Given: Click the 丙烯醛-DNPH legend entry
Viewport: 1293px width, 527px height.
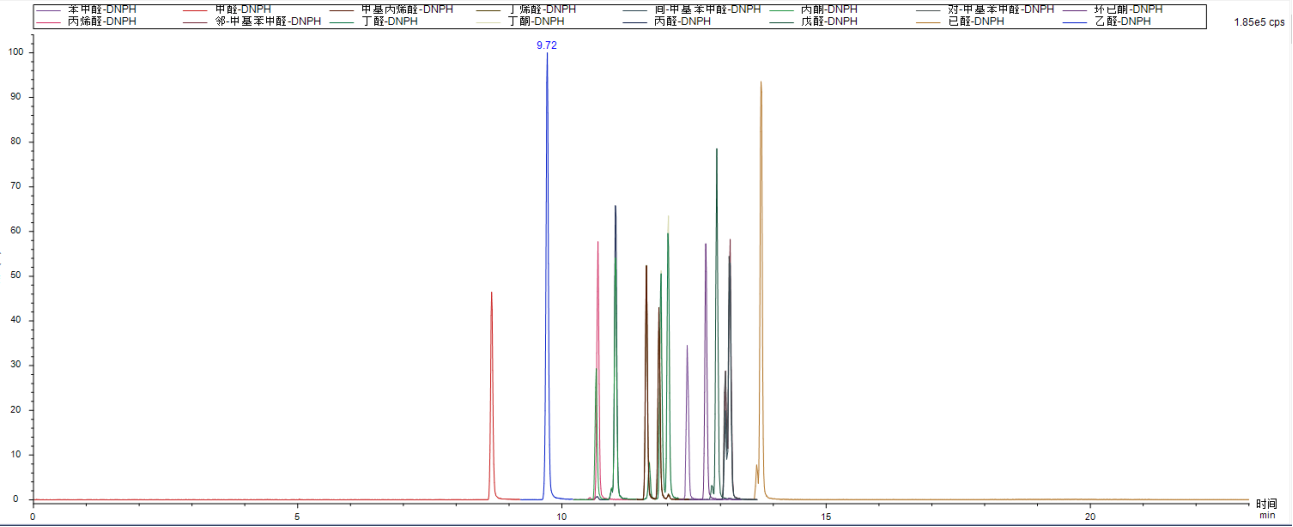Looking at the screenshot, I should tap(102, 21).
